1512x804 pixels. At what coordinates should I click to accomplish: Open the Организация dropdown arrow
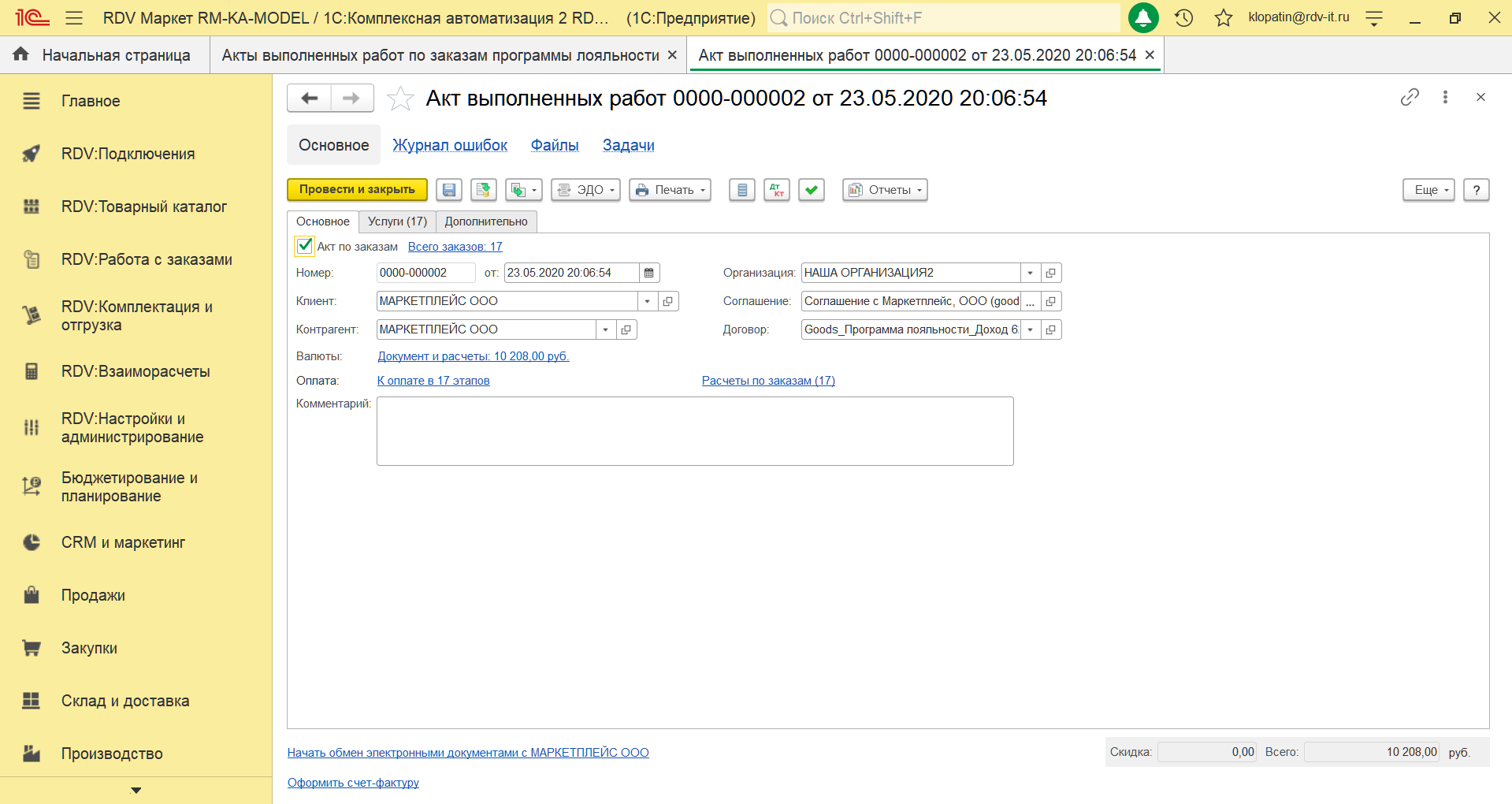coord(1030,273)
